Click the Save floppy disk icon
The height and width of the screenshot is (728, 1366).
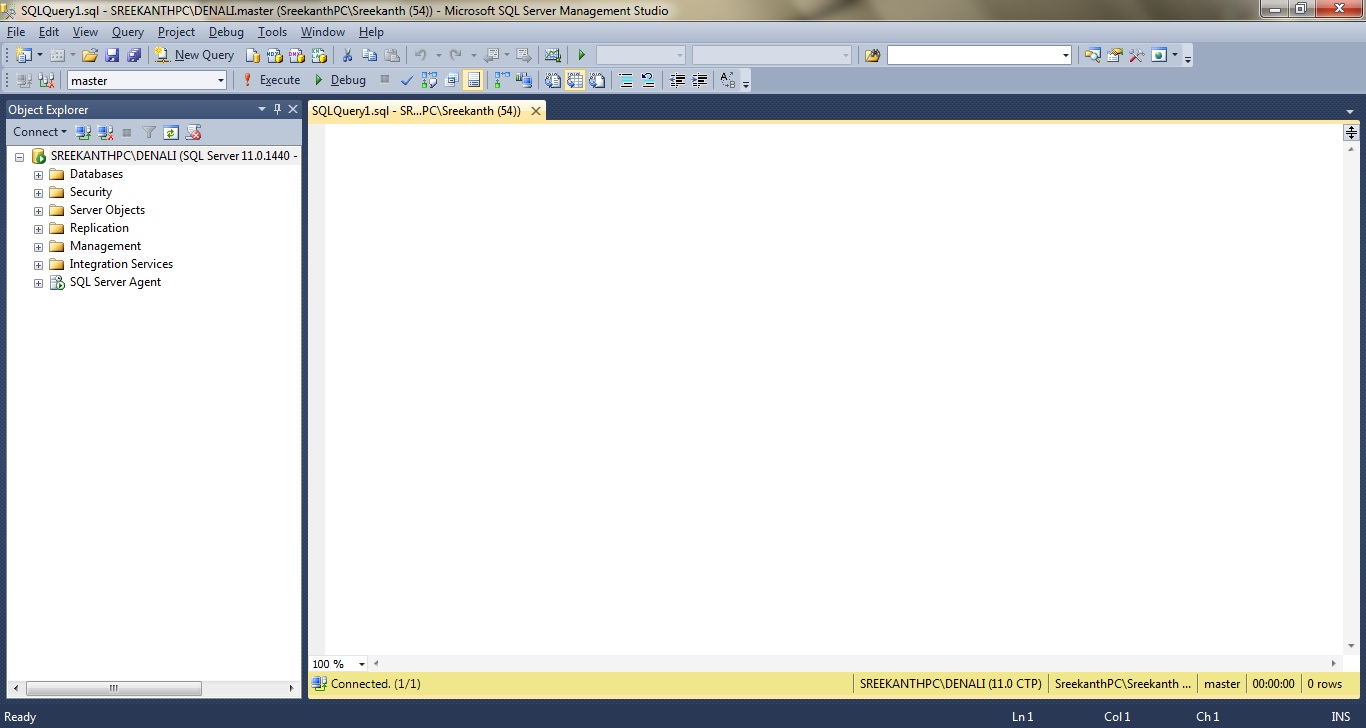coord(112,55)
